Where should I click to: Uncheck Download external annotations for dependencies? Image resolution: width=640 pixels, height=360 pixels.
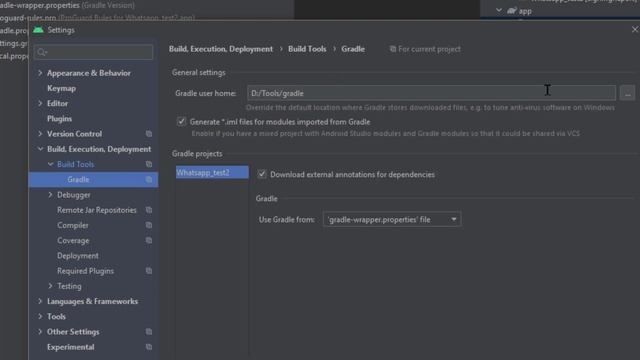[262, 174]
